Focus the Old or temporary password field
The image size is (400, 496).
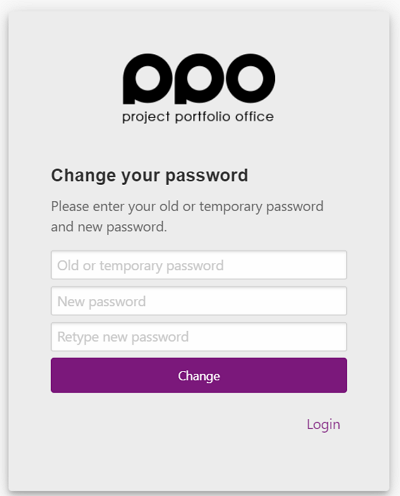click(x=199, y=265)
